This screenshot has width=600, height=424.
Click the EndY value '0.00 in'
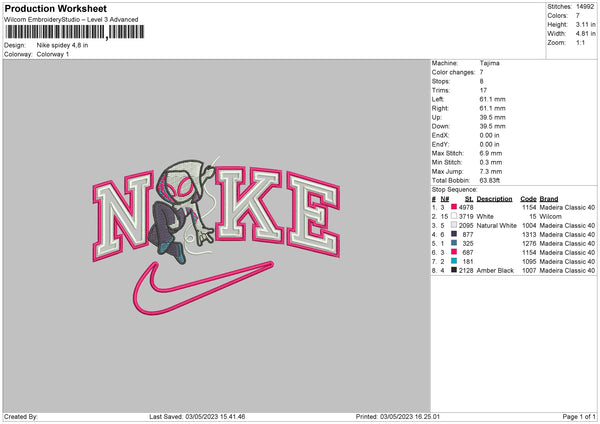[489, 144]
